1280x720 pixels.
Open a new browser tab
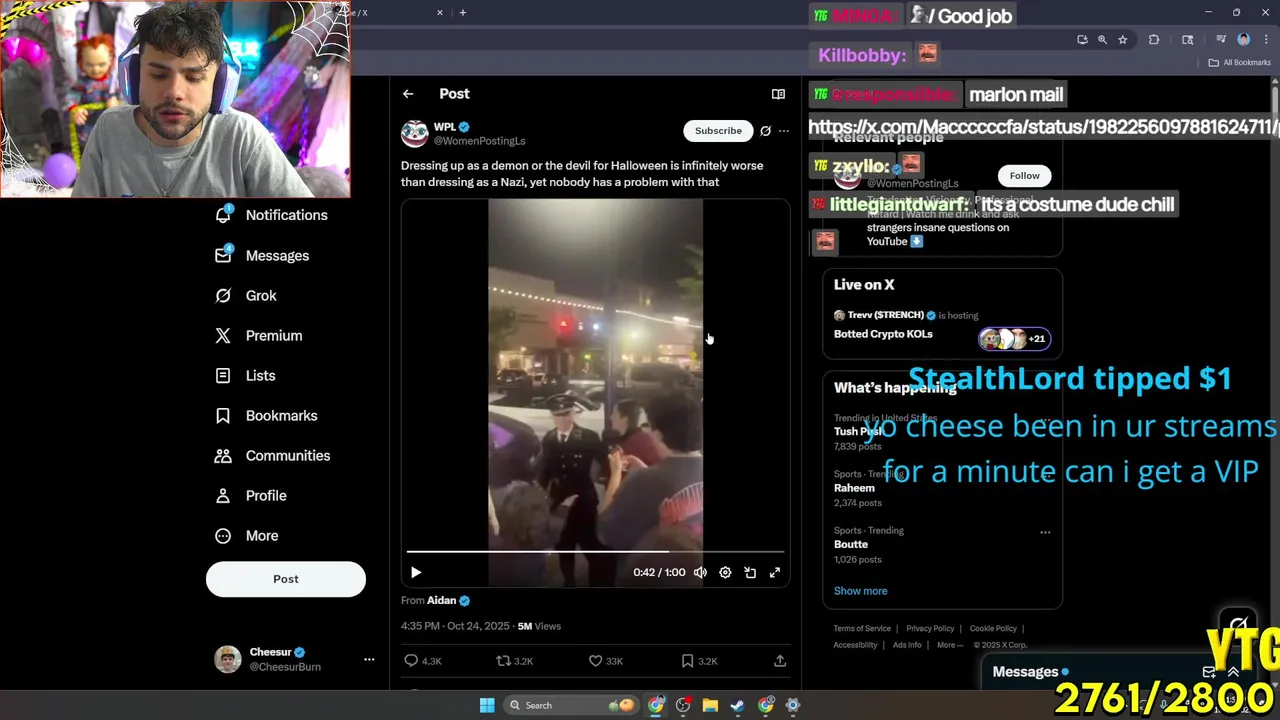(462, 12)
